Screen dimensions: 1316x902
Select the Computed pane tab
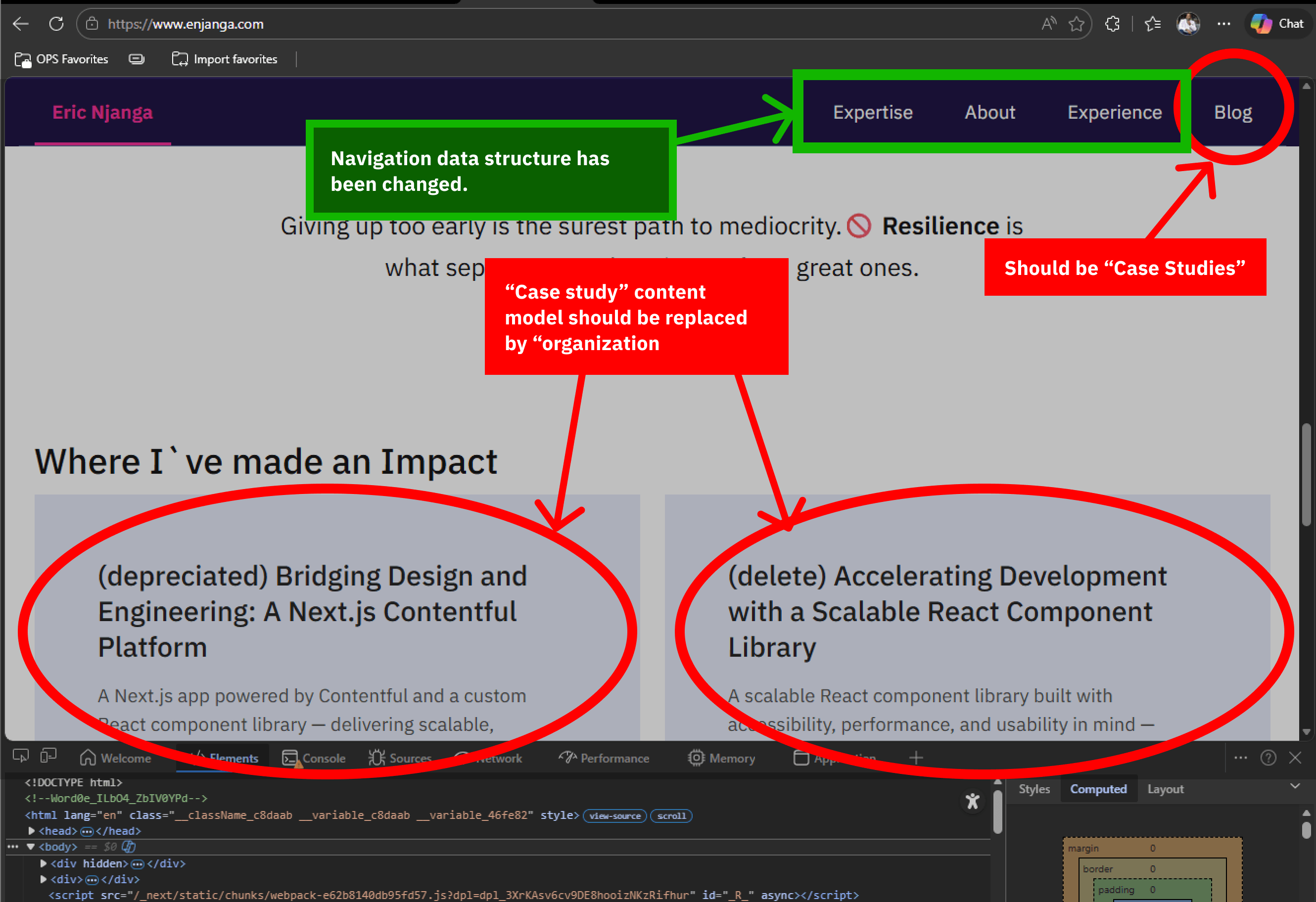(1098, 789)
